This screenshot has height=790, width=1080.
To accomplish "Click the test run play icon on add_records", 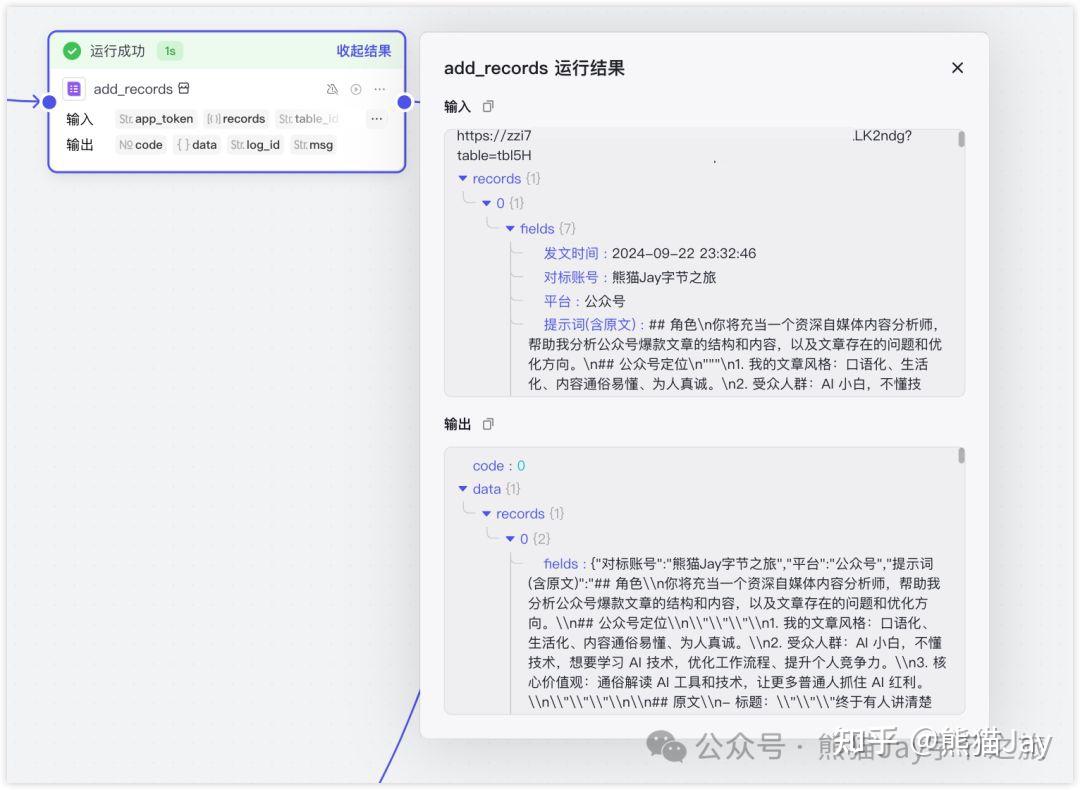I will pyautogui.click(x=357, y=89).
